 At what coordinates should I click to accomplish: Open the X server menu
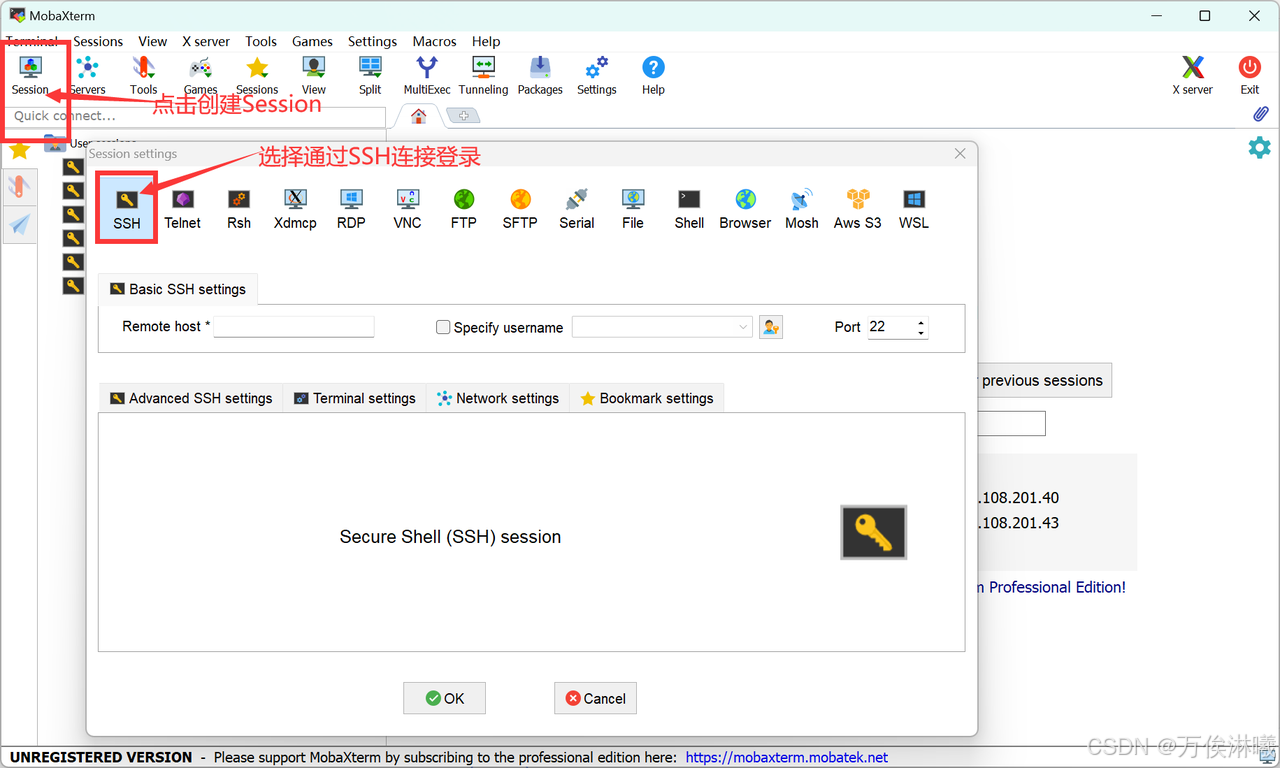pos(206,41)
